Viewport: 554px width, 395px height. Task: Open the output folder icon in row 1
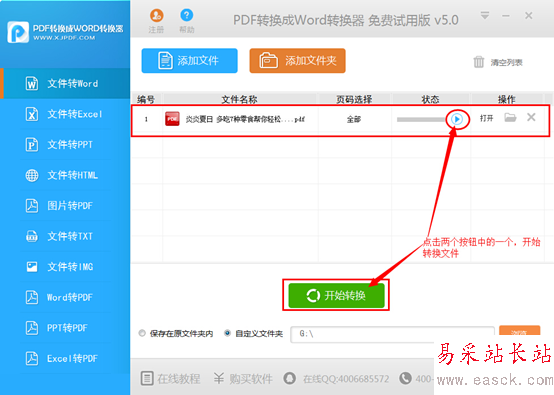pos(510,117)
